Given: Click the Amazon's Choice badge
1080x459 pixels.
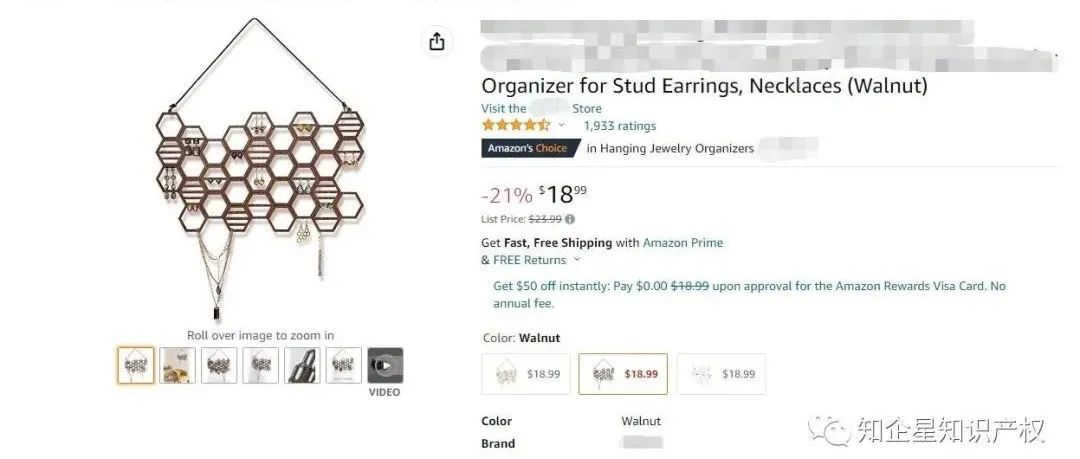Looking at the screenshot, I should [x=527, y=148].
